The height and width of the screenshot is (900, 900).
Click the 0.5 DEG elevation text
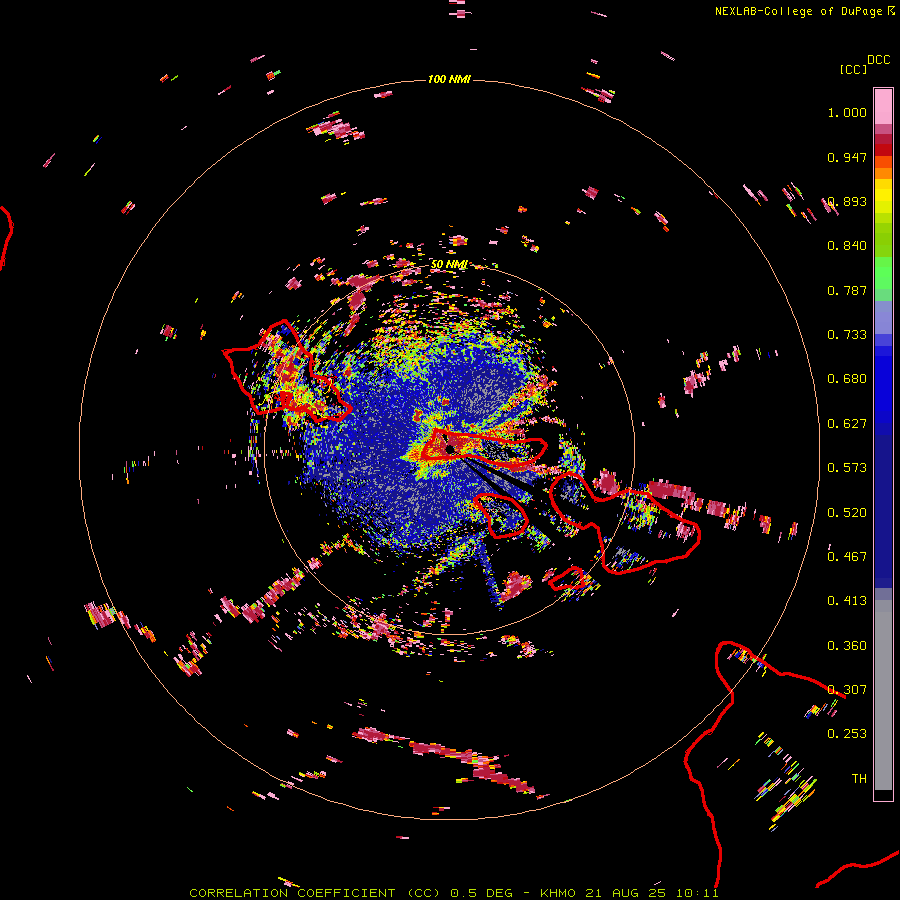(x=481, y=893)
